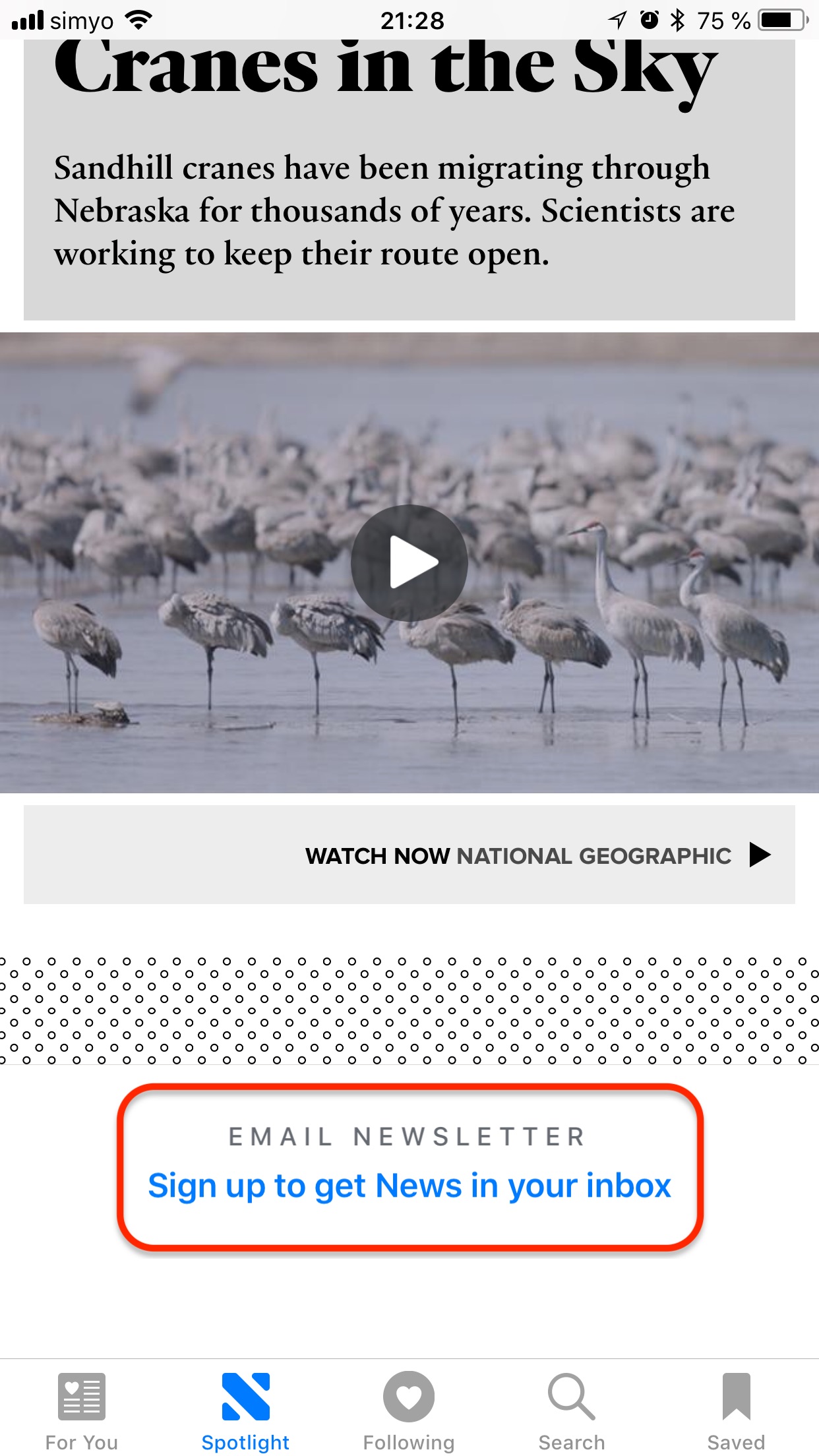This screenshot has width=819, height=1456.
Task: Tap the Watch Now arrow icon
Action: click(x=760, y=855)
